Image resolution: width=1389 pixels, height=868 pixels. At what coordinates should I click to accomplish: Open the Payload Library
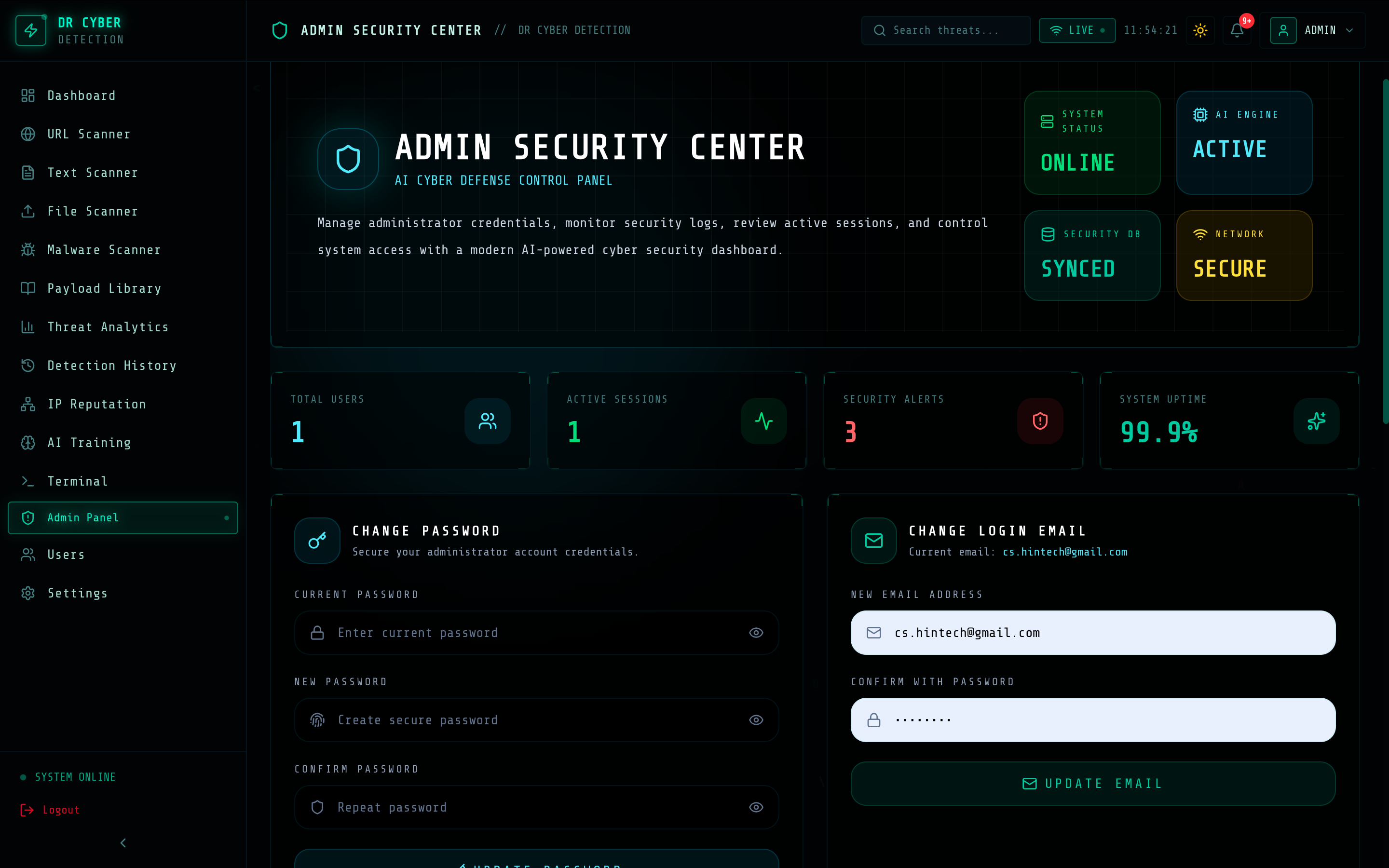(x=123, y=288)
